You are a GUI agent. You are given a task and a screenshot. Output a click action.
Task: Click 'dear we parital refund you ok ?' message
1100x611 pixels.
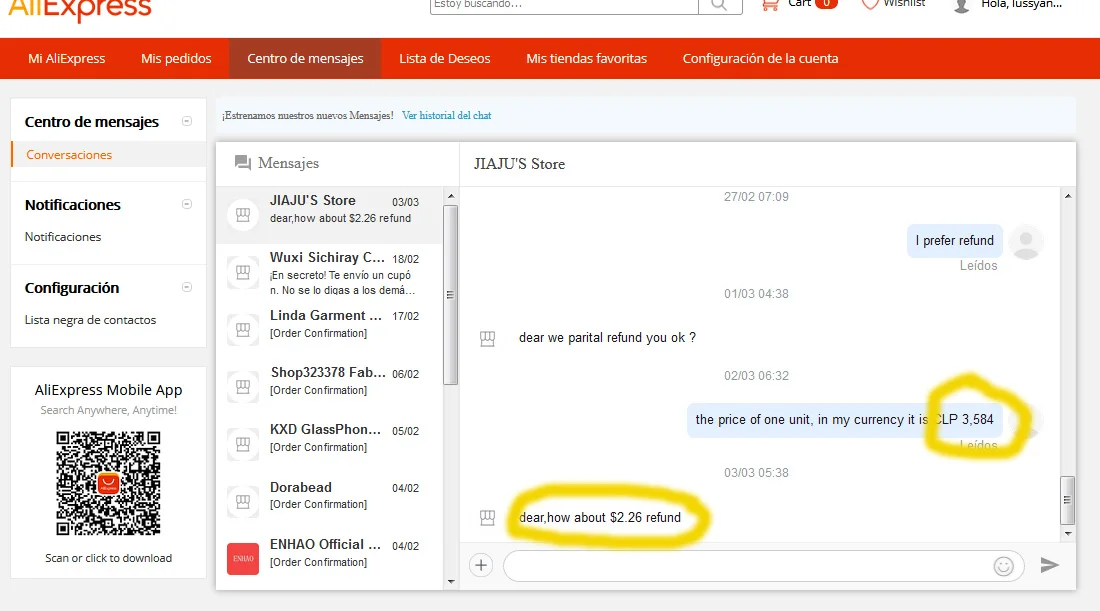point(608,337)
